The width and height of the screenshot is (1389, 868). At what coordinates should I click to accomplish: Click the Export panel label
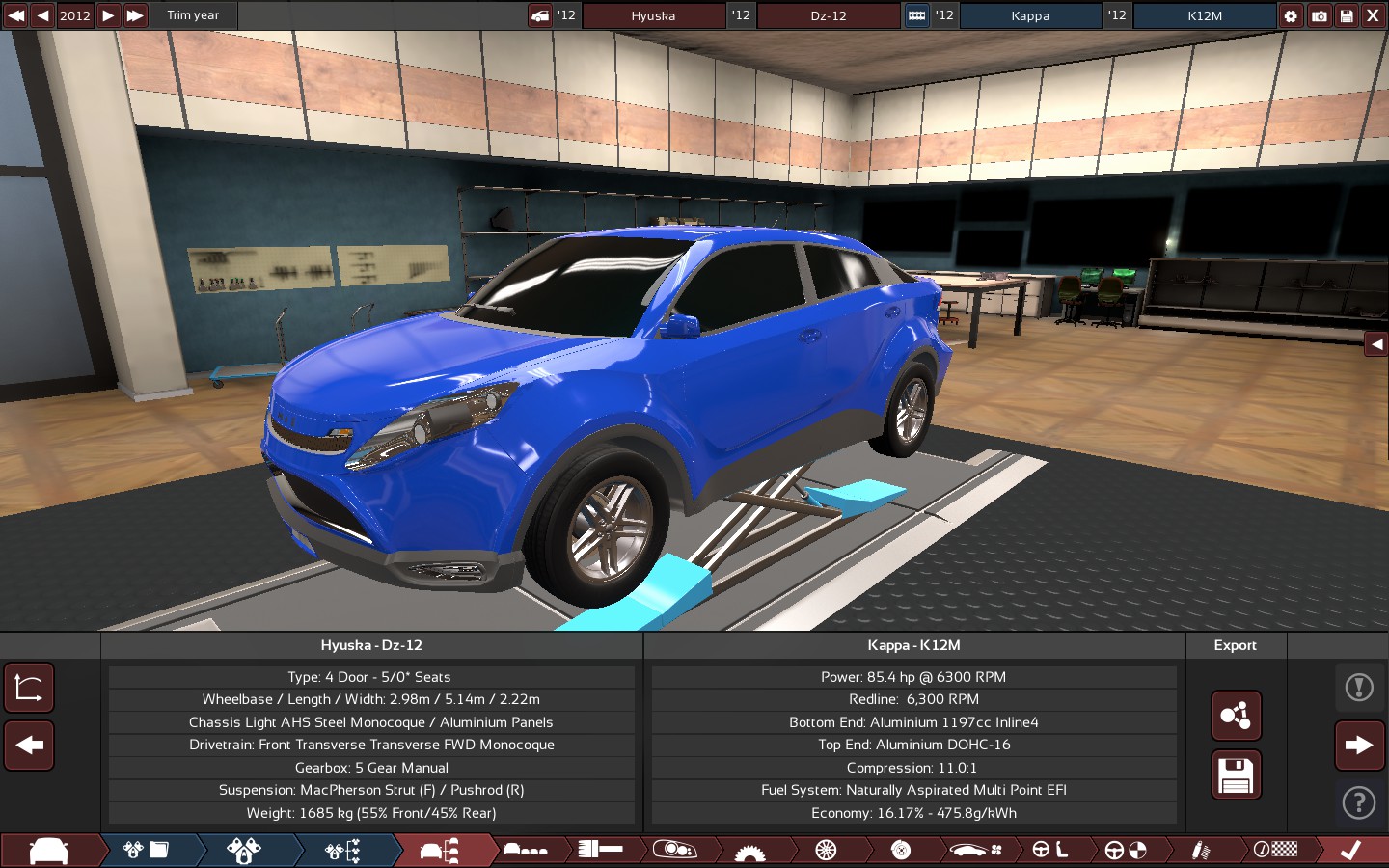coord(1236,645)
